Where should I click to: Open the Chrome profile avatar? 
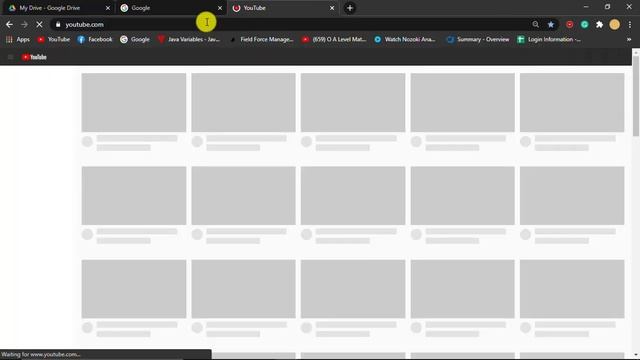tap(614, 24)
